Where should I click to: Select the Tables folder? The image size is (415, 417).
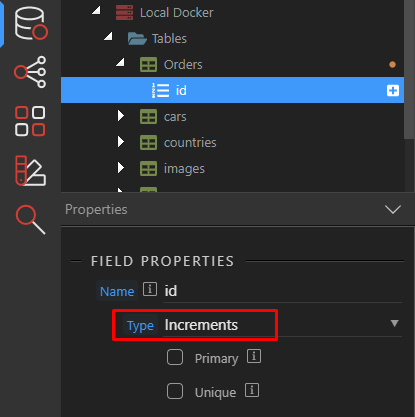coord(169,39)
